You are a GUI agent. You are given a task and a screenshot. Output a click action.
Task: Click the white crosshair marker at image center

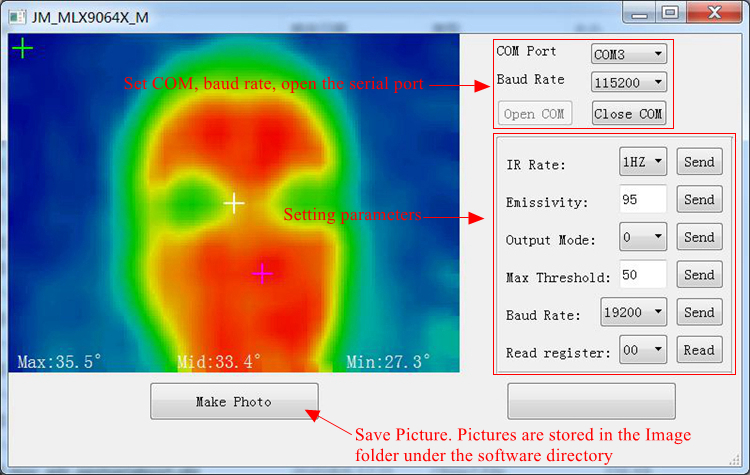pyautogui.click(x=234, y=203)
